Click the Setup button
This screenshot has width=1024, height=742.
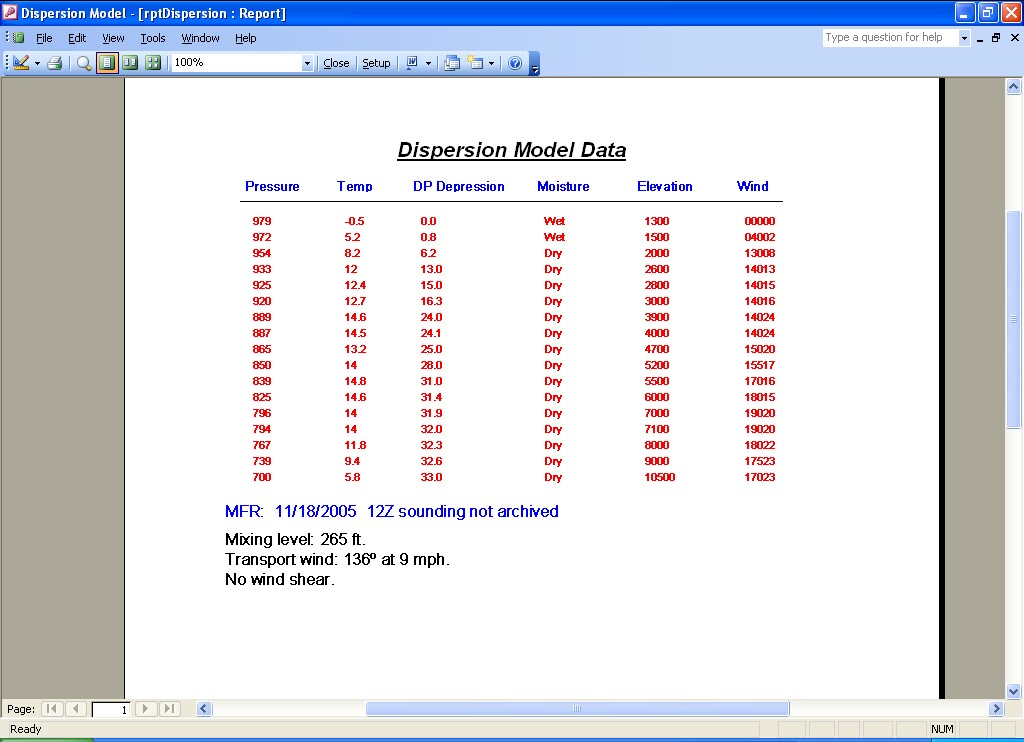pos(376,63)
